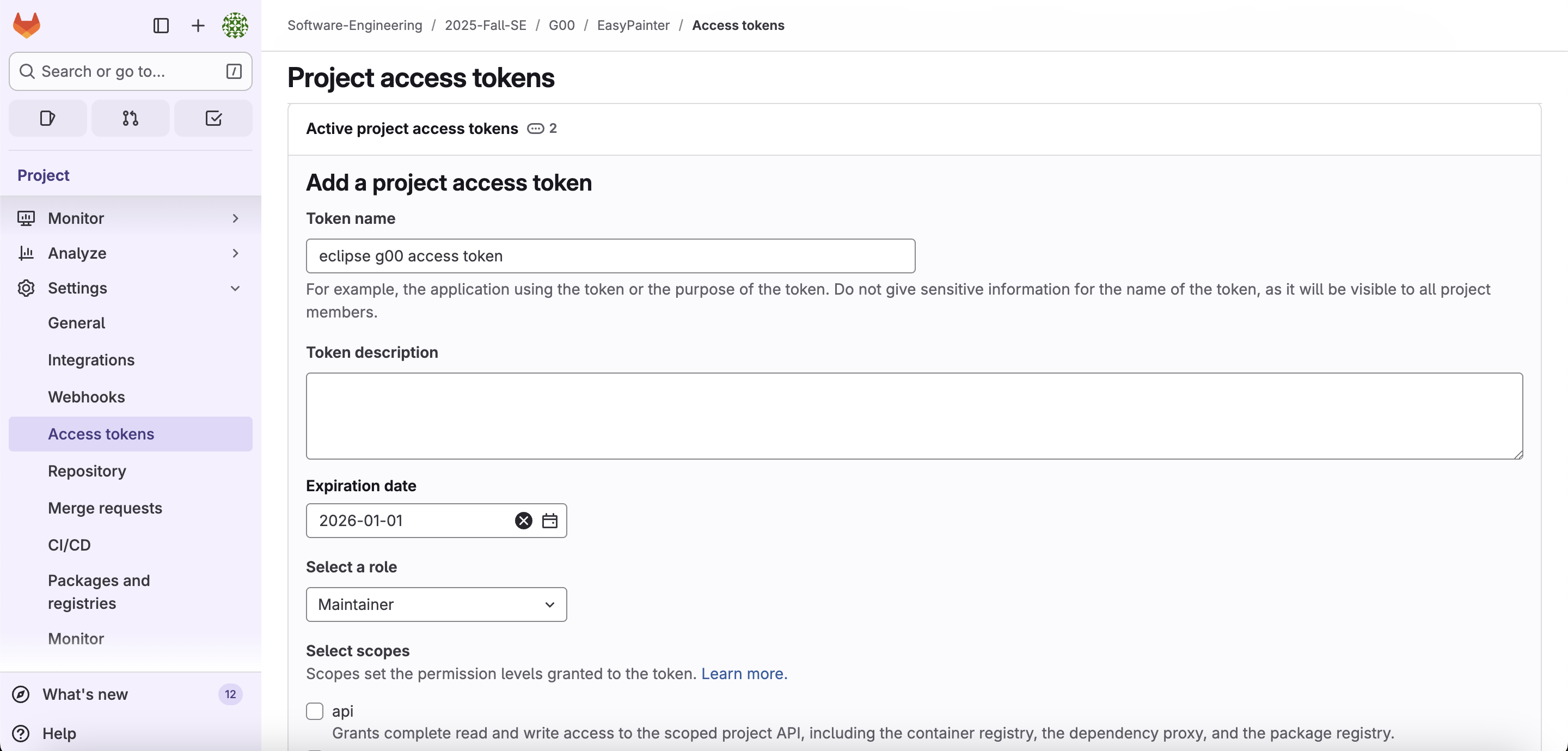The height and width of the screenshot is (751, 1568).
Task: Open the create new plus icon
Action: point(198,26)
